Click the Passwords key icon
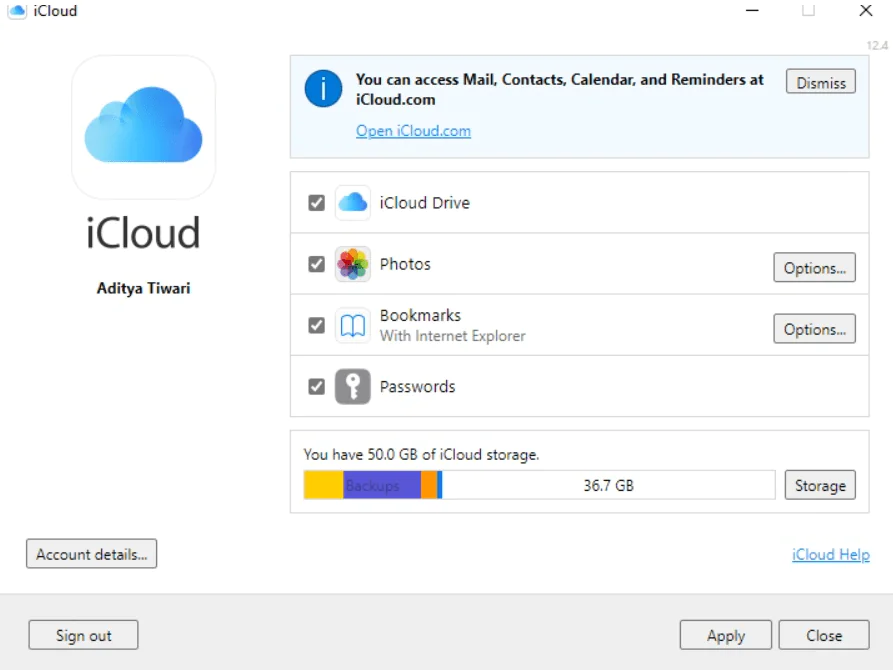 [x=352, y=386]
